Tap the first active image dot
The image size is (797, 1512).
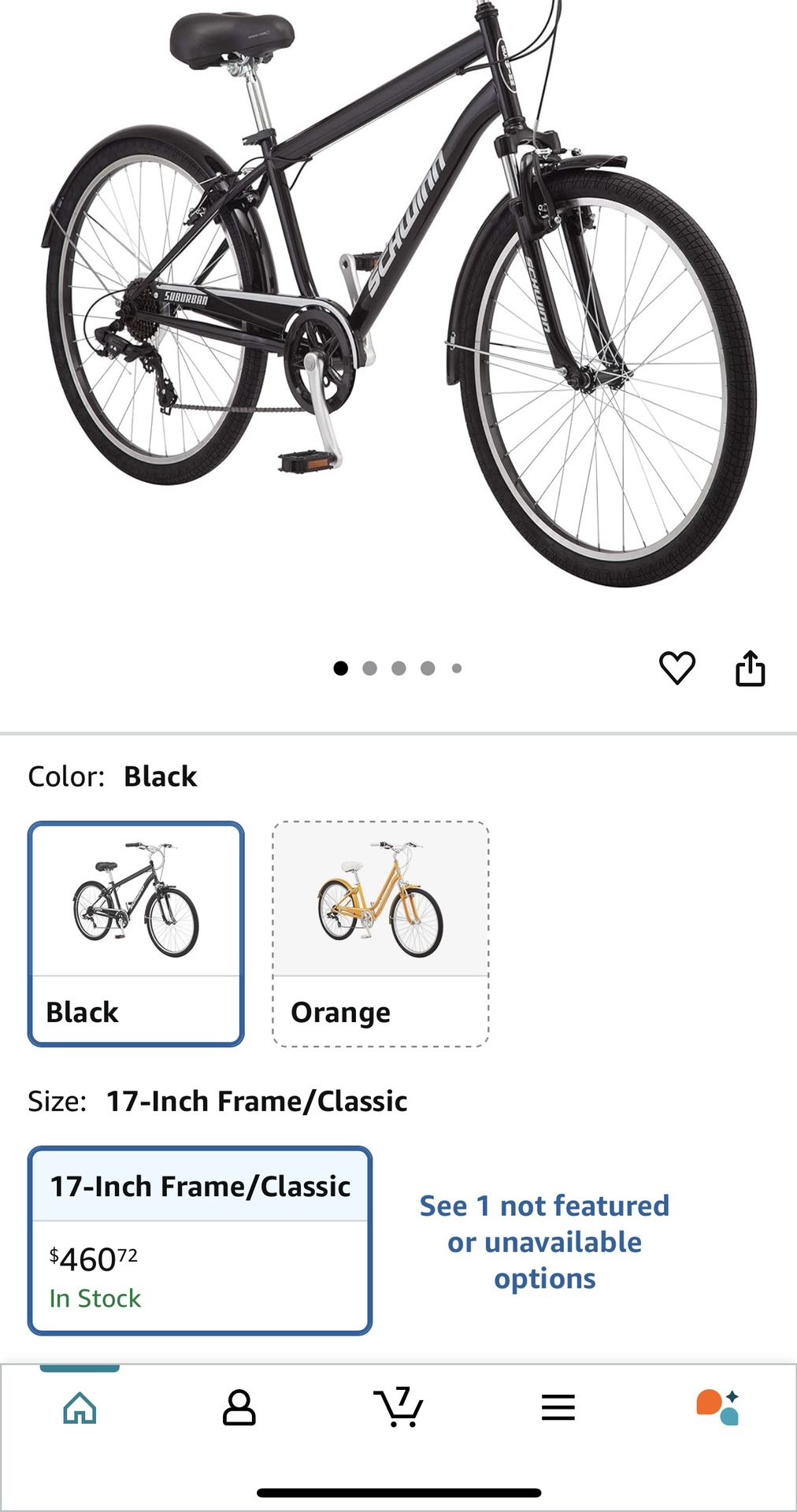tap(340, 669)
